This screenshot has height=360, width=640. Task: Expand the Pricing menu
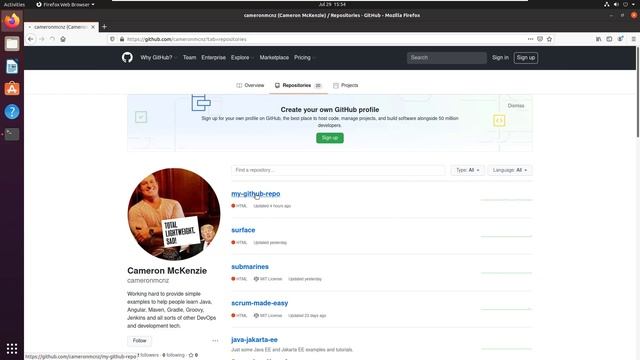coord(304,58)
